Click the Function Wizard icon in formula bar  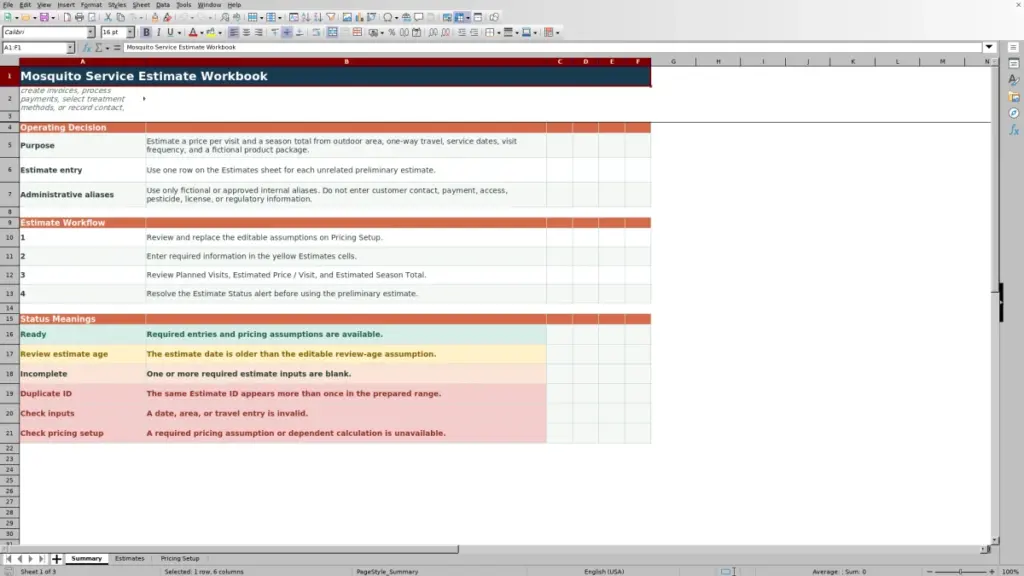[86, 48]
